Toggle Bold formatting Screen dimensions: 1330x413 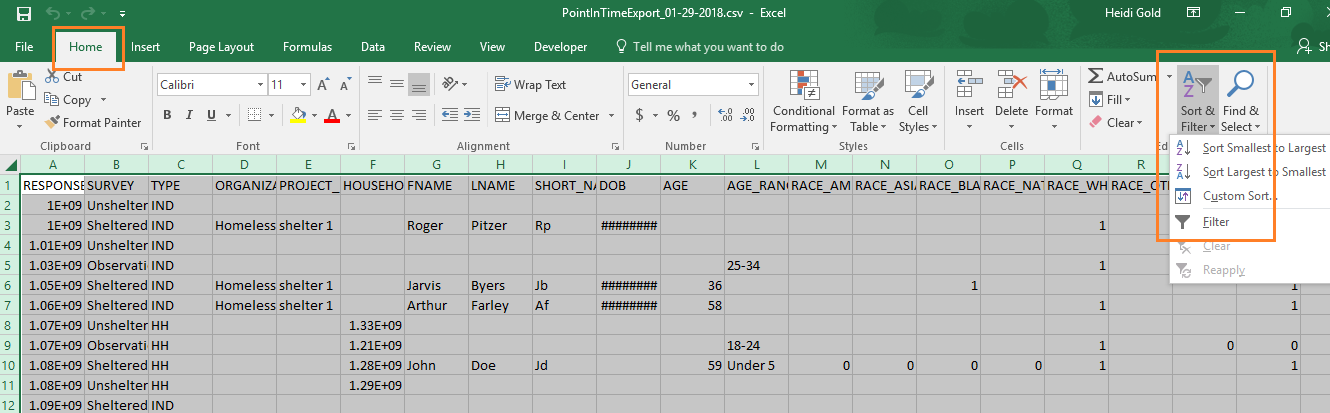click(168, 116)
